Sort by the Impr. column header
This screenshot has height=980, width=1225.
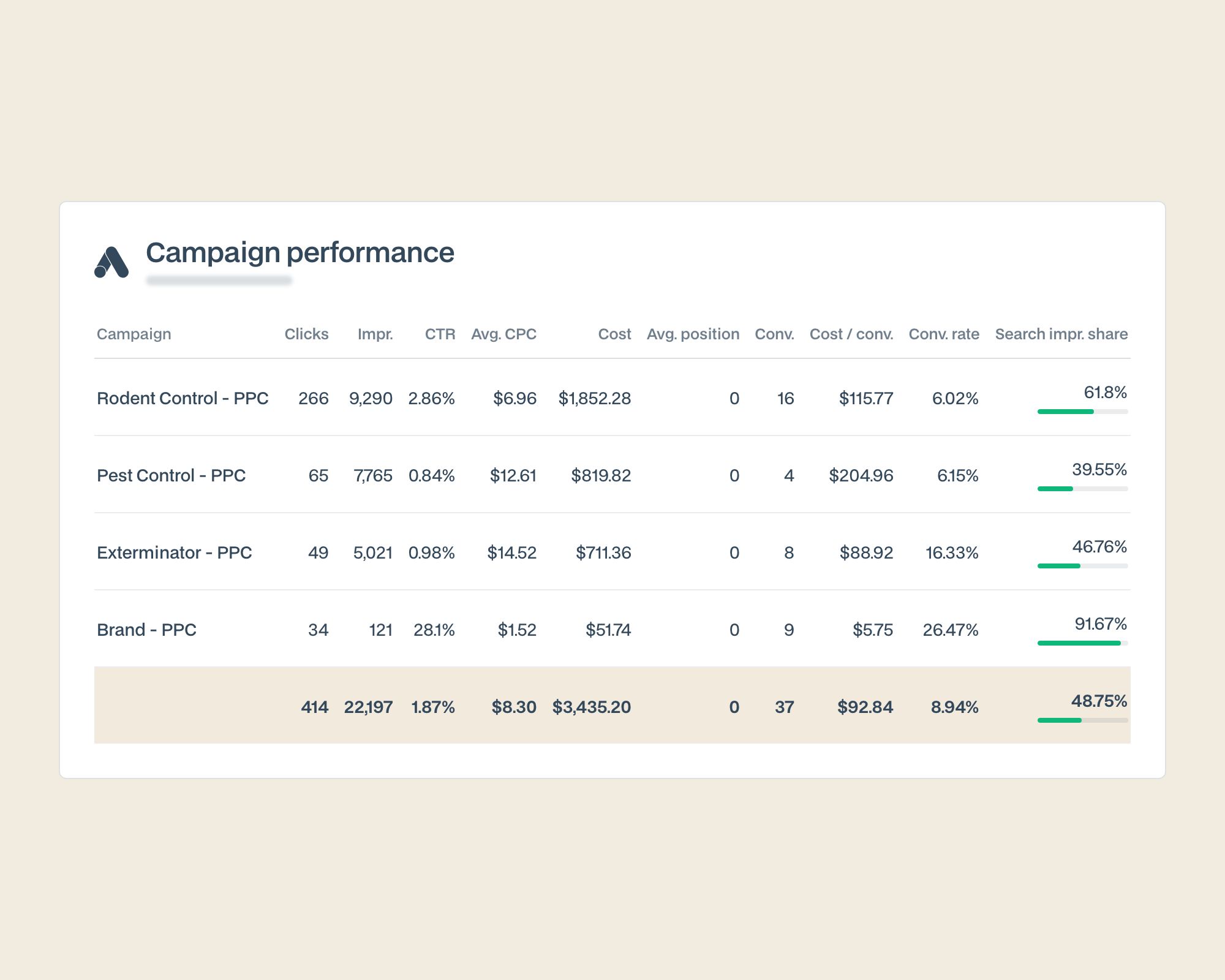[375, 334]
